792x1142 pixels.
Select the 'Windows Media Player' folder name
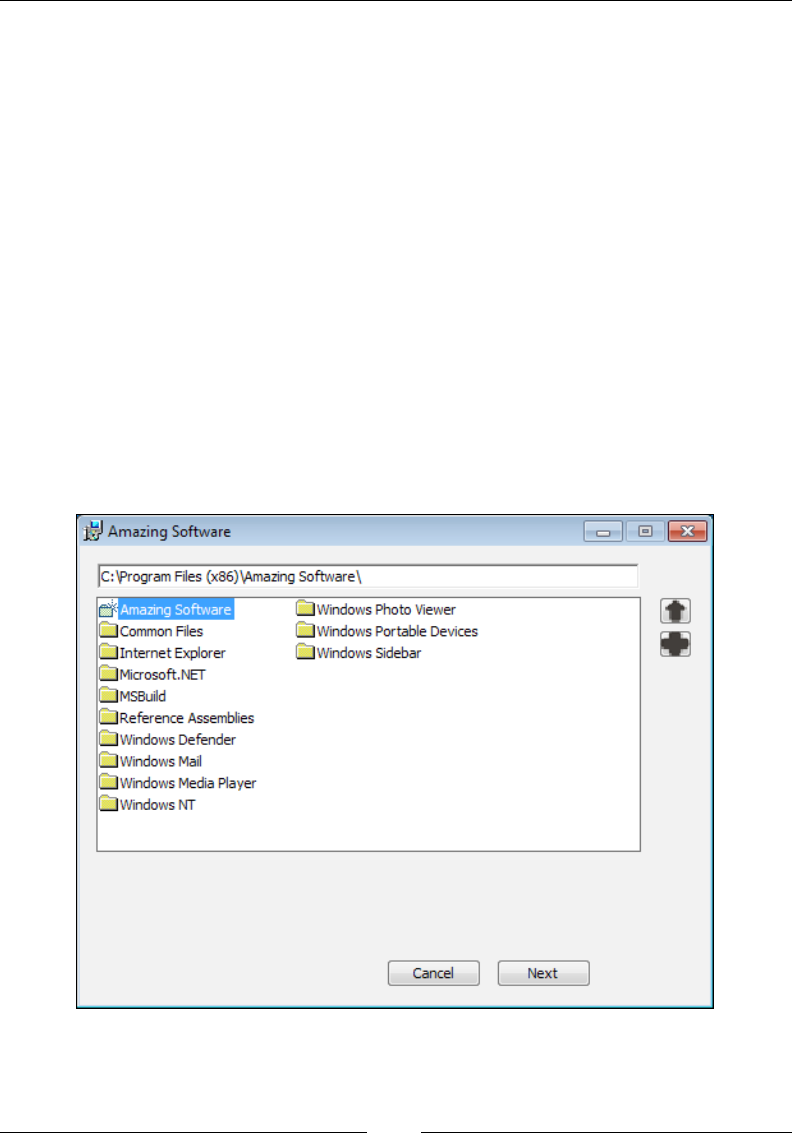click(187, 784)
